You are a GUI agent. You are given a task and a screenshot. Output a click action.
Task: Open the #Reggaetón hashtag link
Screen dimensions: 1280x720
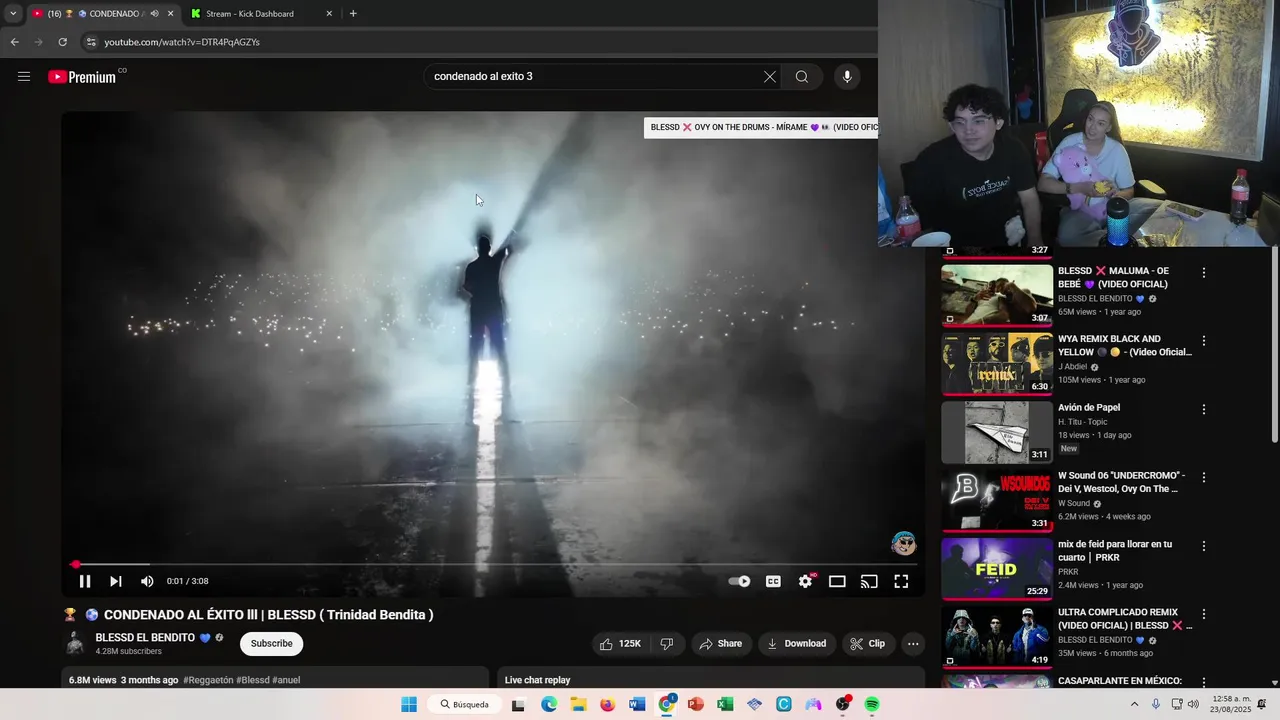pyautogui.click(x=208, y=680)
